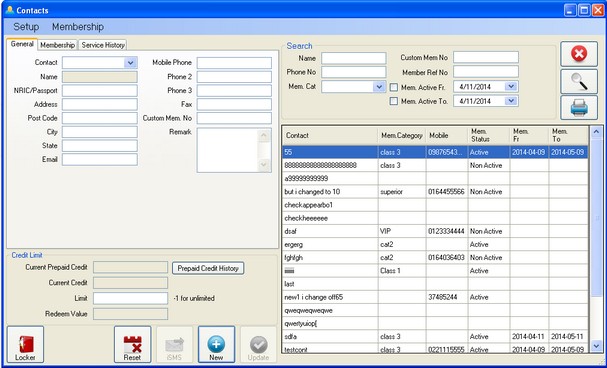Click the iSMS envelope icon
Screen dimensions: 607x368
pyautogui.click(x=174, y=344)
